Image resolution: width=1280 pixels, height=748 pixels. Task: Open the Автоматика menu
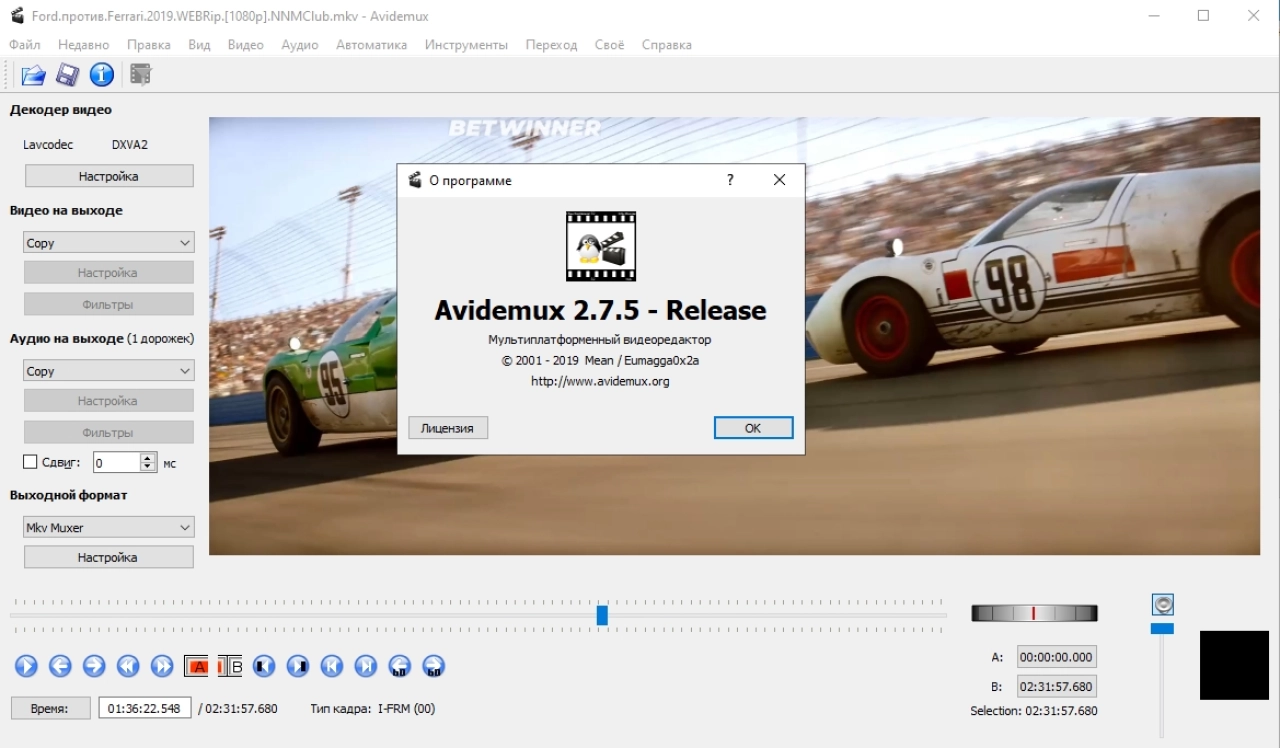tap(372, 45)
